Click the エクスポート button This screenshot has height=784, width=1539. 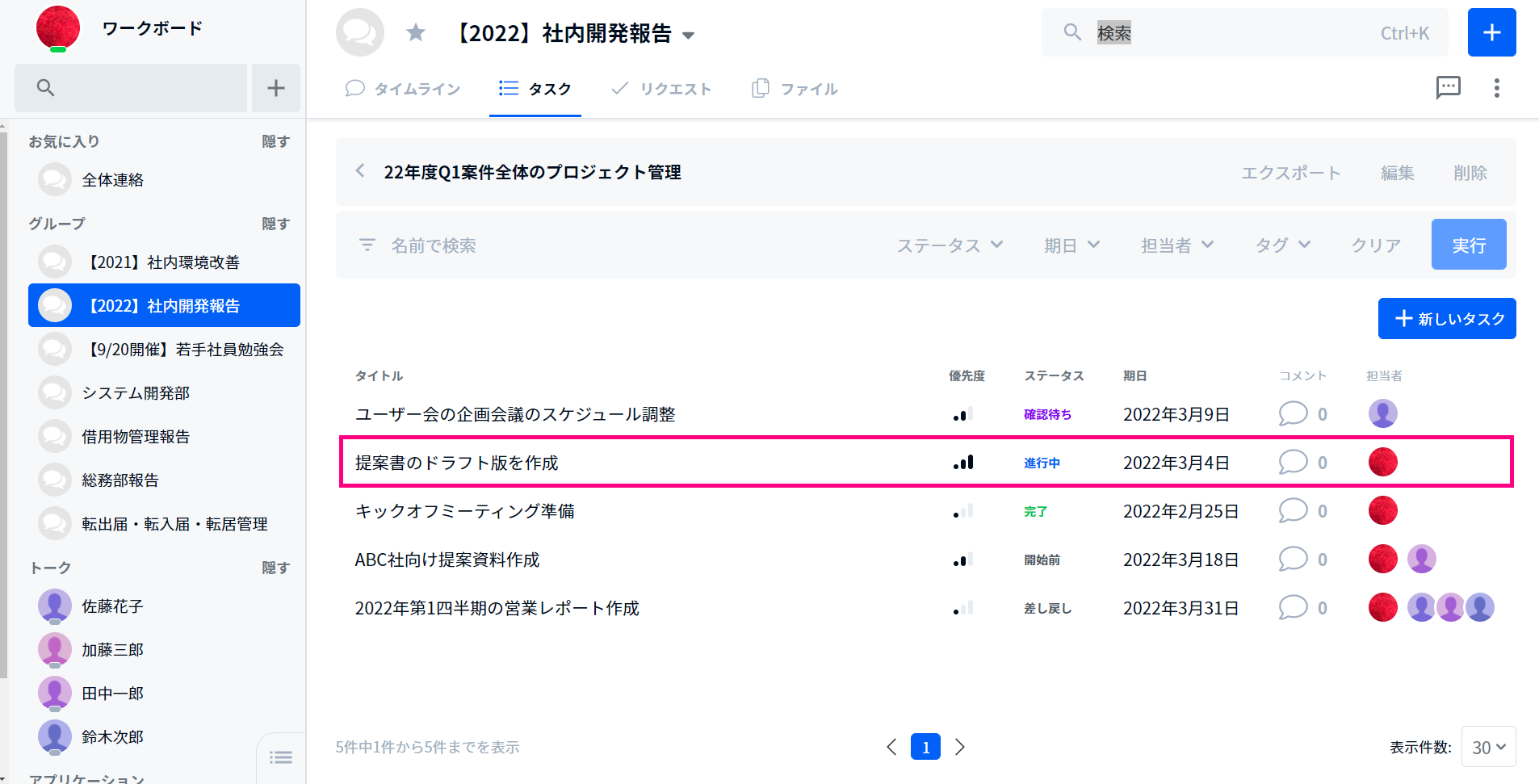(1290, 173)
